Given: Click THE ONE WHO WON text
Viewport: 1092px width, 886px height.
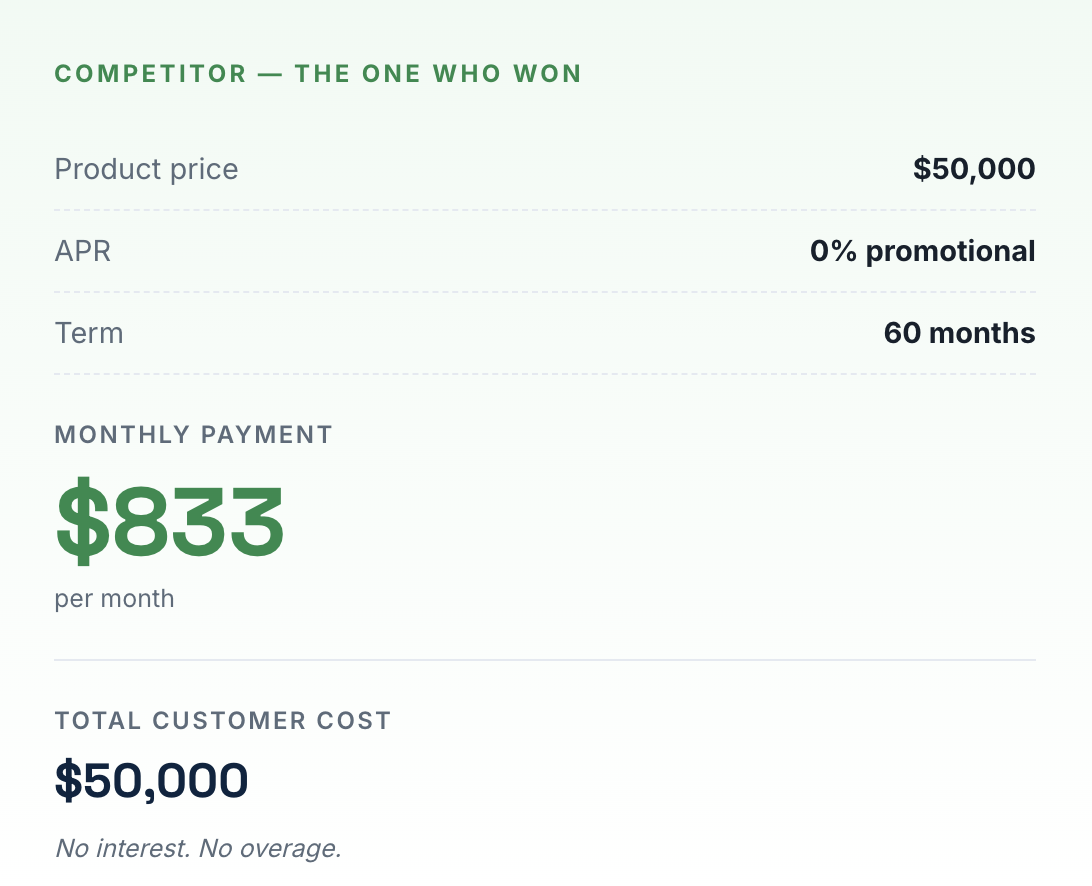Looking at the screenshot, I should coord(438,74).
